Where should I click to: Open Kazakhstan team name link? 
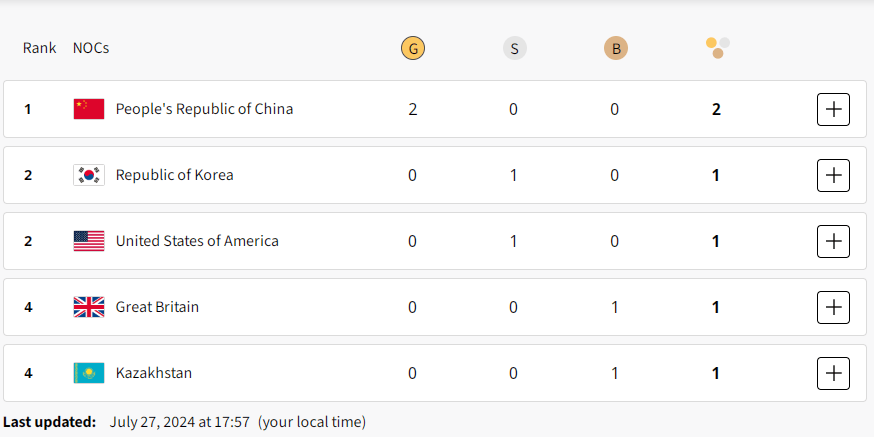point(154,373)
